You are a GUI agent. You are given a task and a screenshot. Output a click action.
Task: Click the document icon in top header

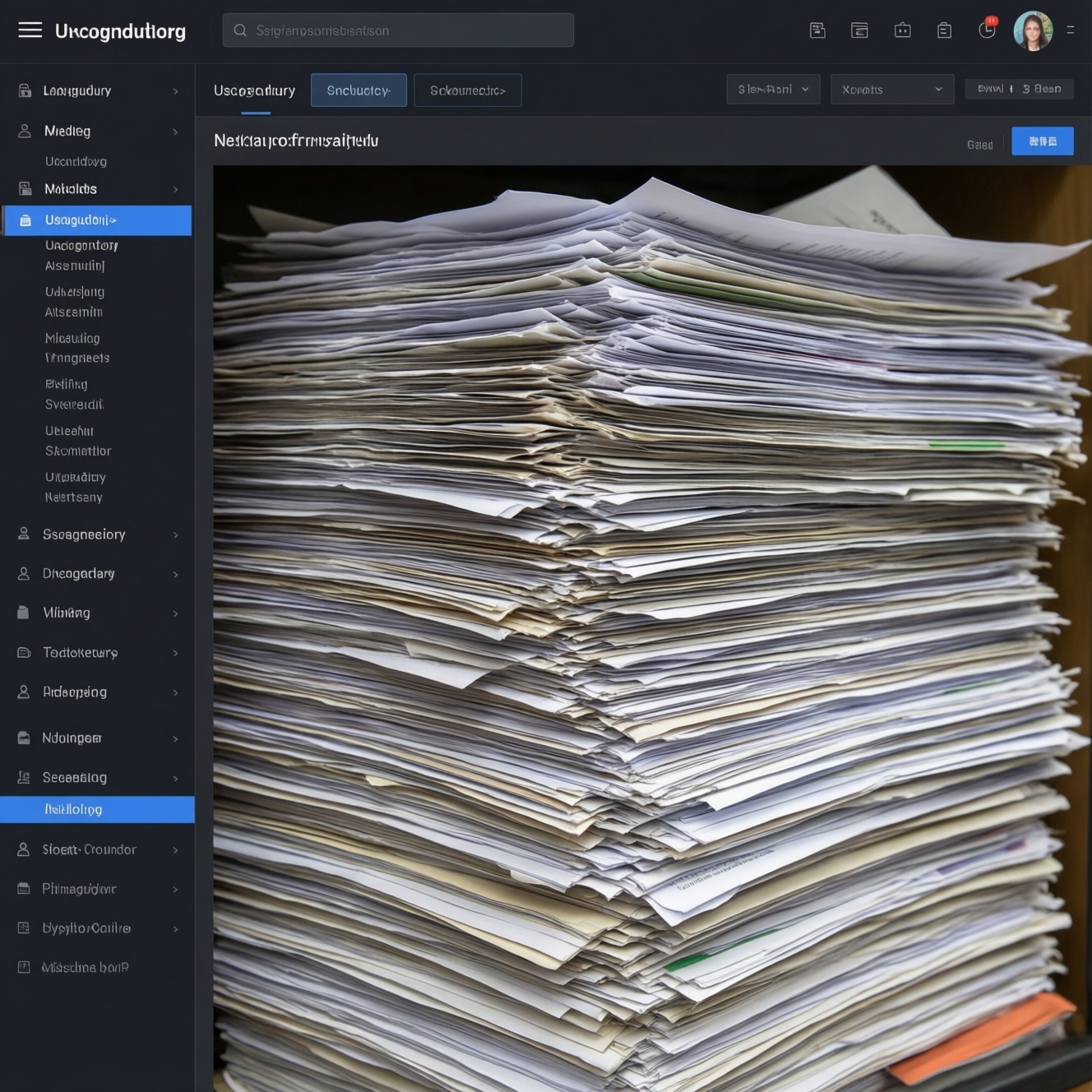point(817,30)
